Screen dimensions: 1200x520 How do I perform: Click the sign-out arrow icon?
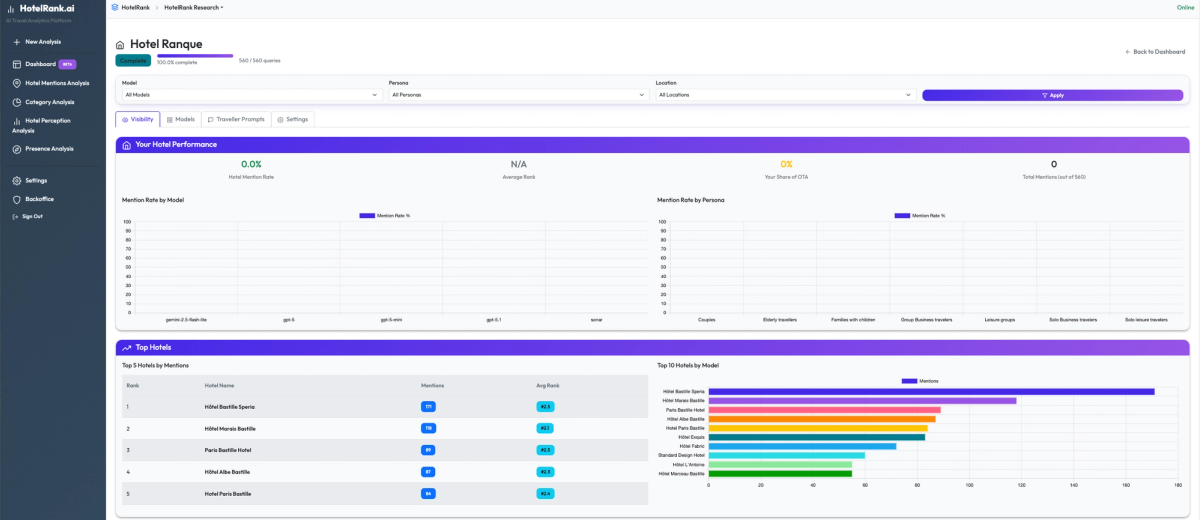(x=15, y=216)
